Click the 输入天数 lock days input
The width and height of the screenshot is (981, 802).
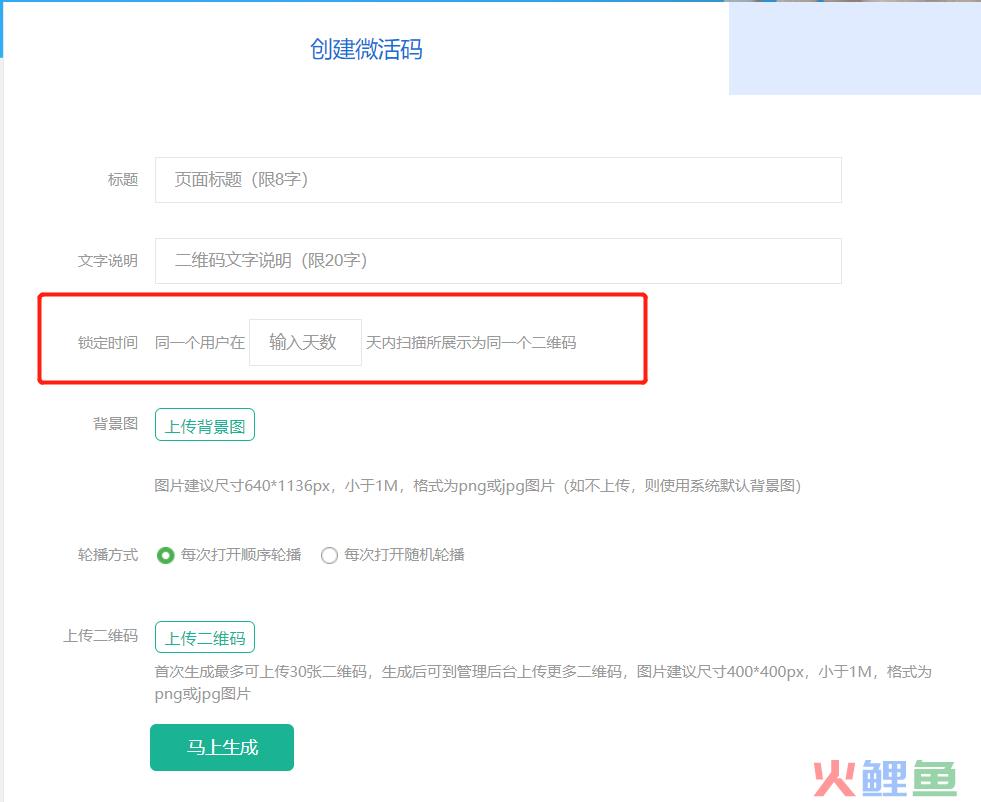coord(305,342)
